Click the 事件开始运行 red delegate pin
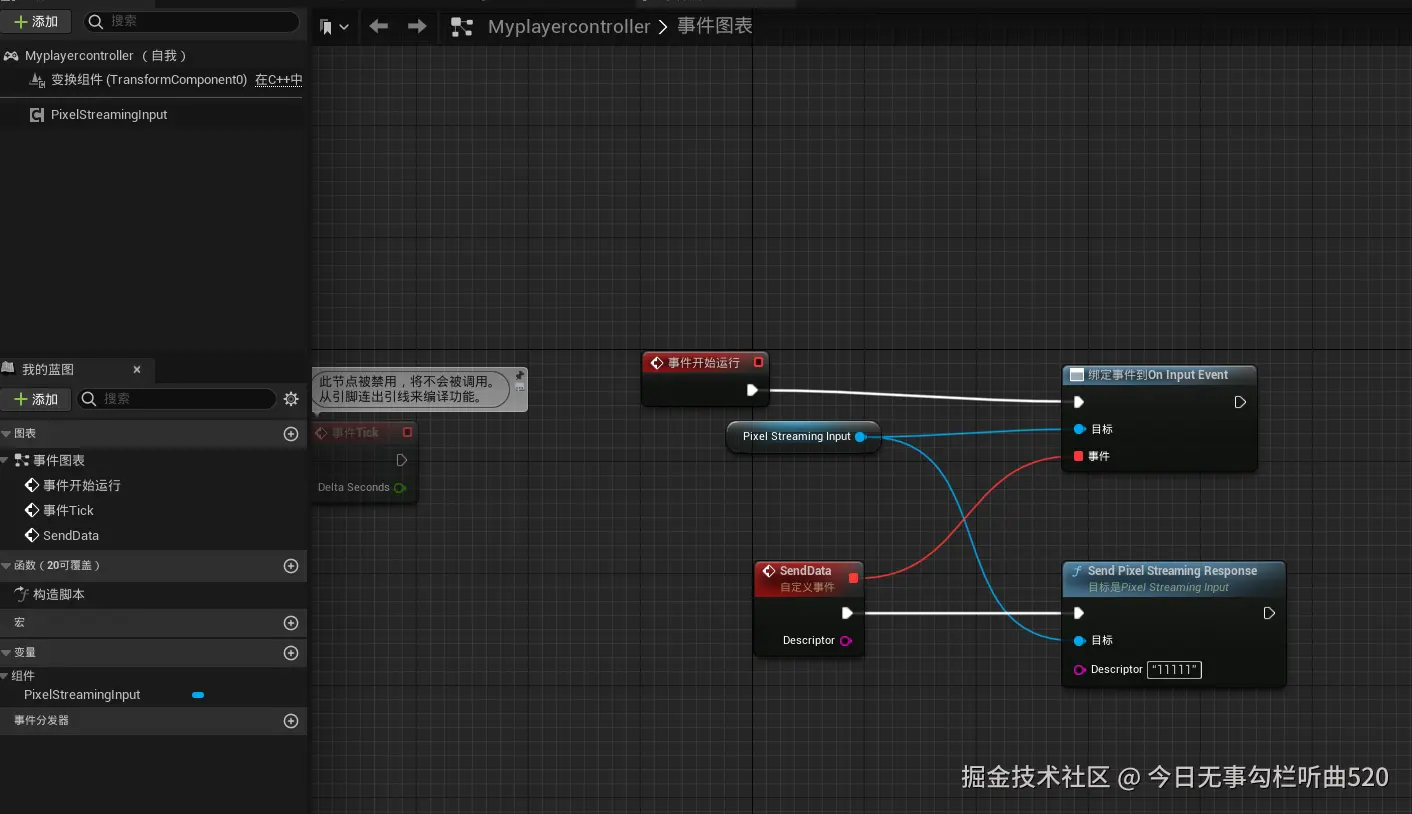This screenshot has height=814, width=1412. click(758, 363)
